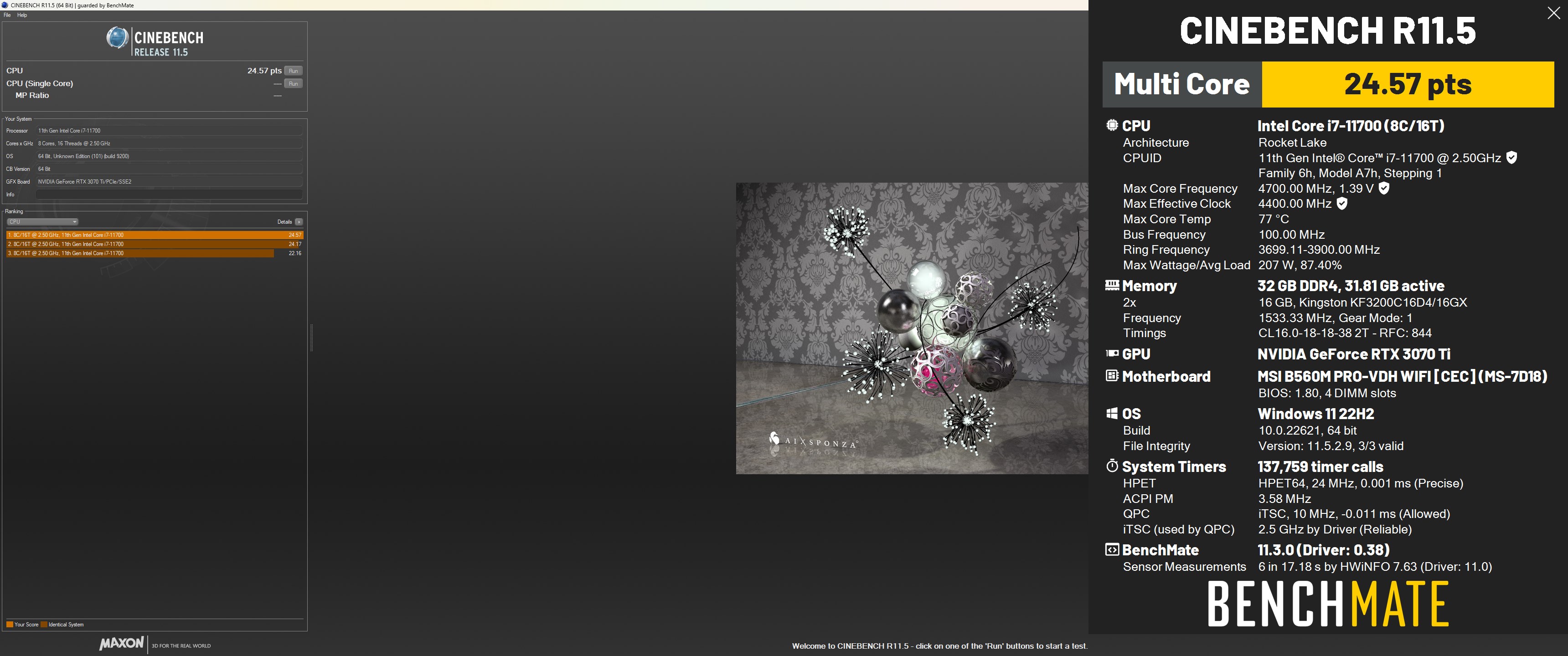Click the HPET64 timer value
This screenshot has height=656, width=1568.
tap(1361, 483)
